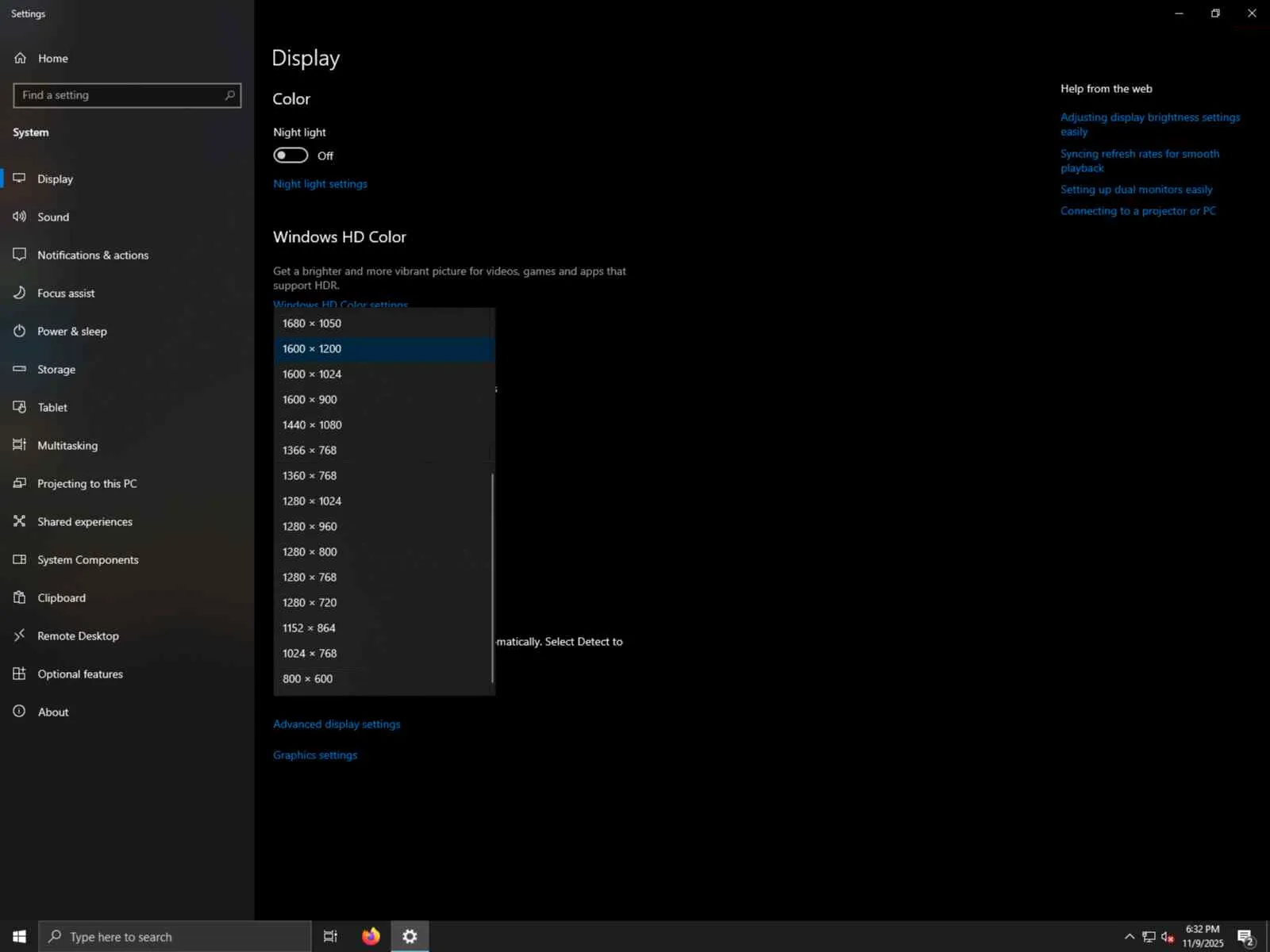Click the Optional features icon
1270x952 pixels.
pos(20,674)
